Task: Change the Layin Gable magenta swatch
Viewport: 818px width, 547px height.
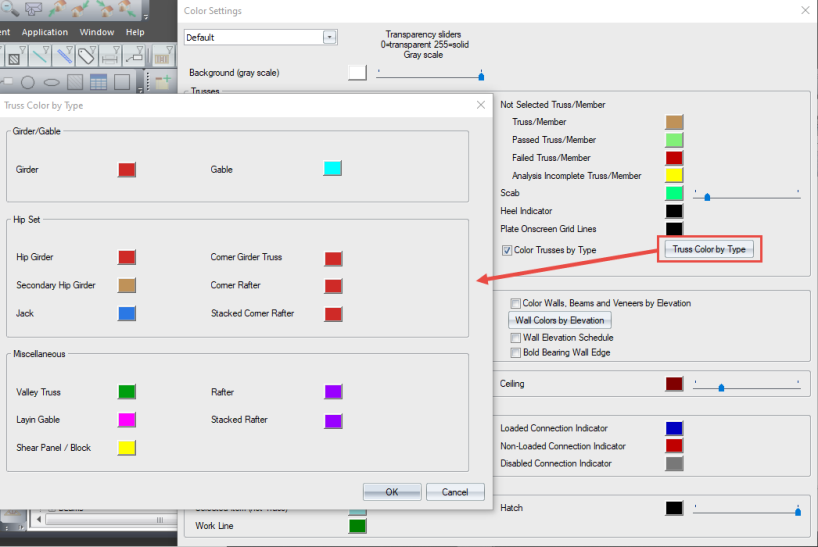Action: pos(127,420)
